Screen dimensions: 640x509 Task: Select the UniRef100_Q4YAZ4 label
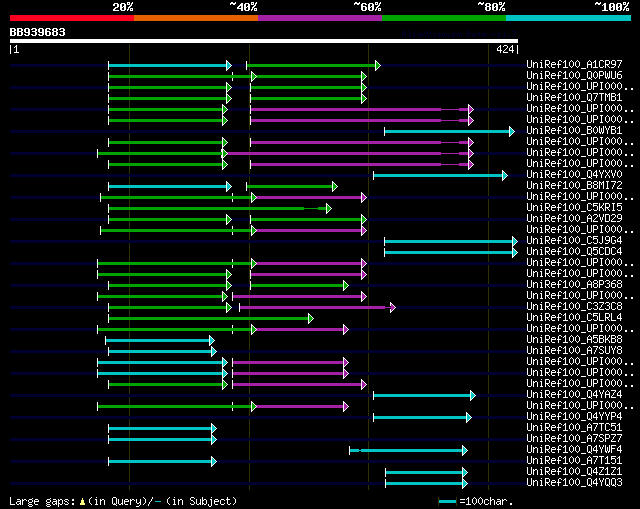click(x=574, y=395)
